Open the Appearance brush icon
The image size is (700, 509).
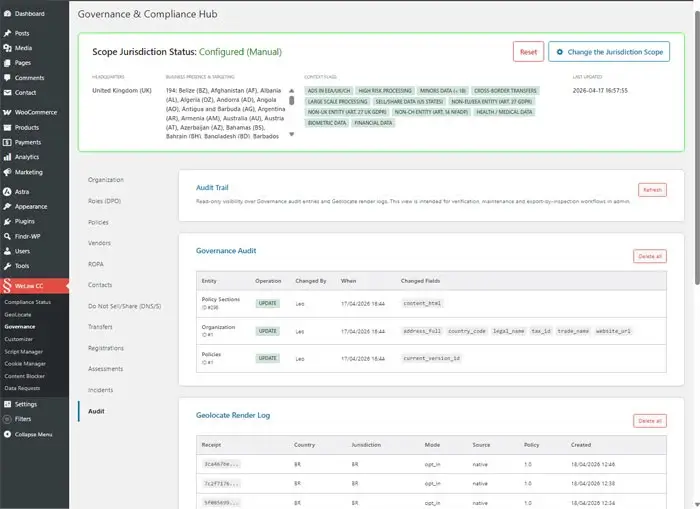tap(7, 206)
